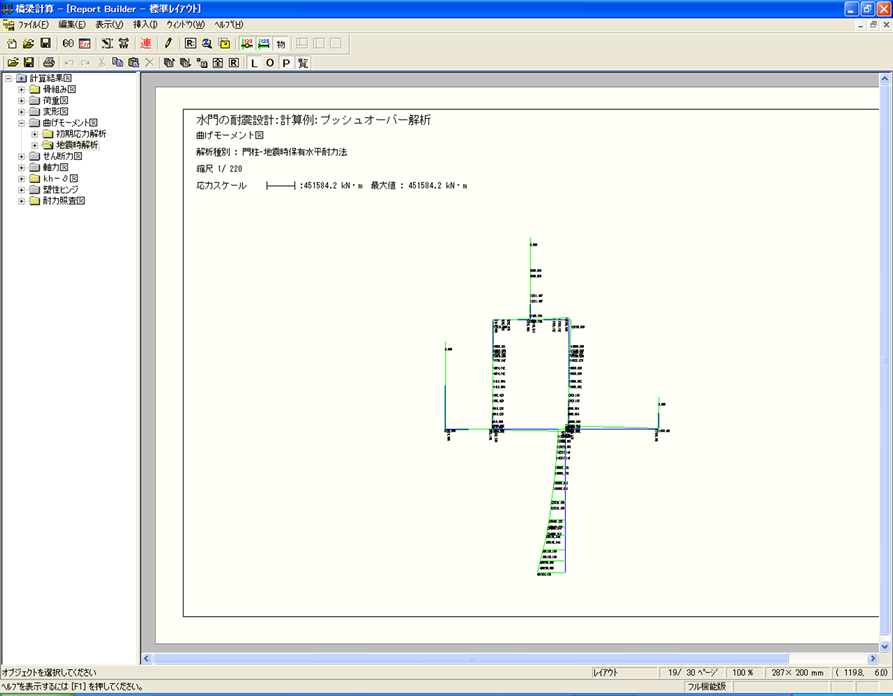Toggle the L layout mode button
Image resolution: width=893 pixels, height=696 pixels.
pos(255,62)
